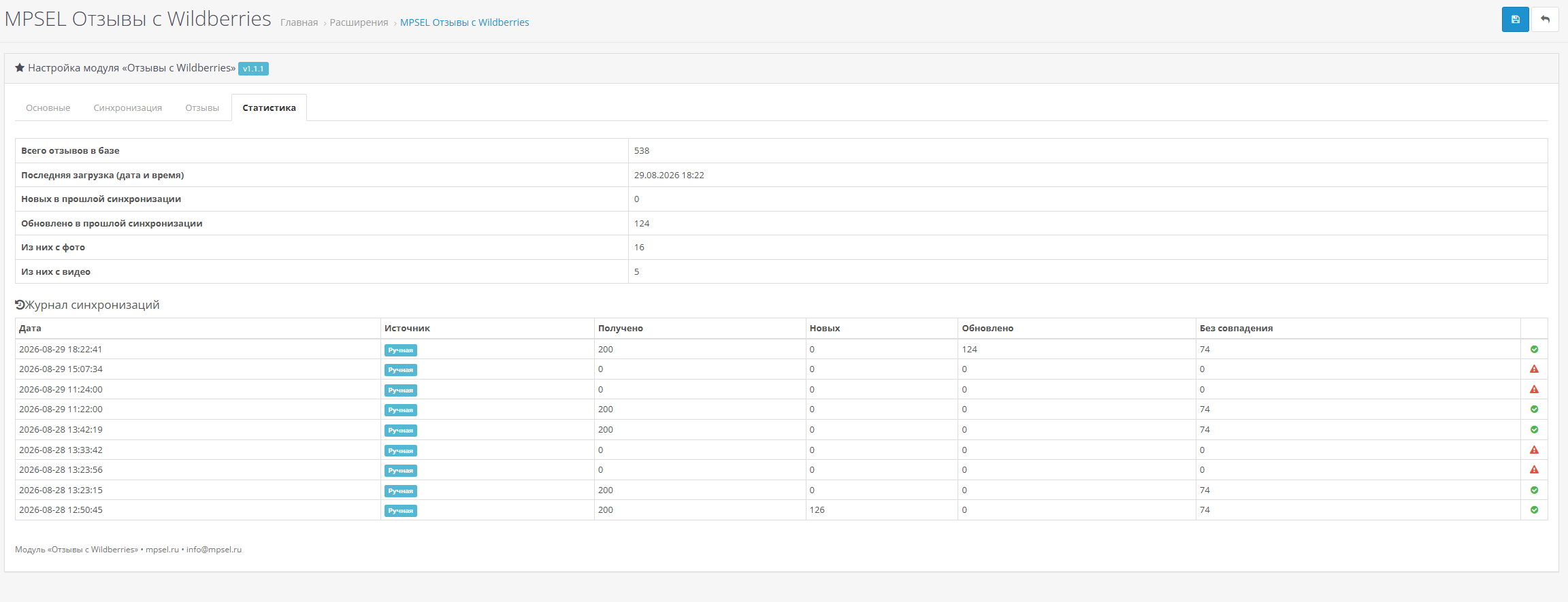Click the Ручная badge in first log row
This screenshot has width=1568, height=602.
click(401, 350)
